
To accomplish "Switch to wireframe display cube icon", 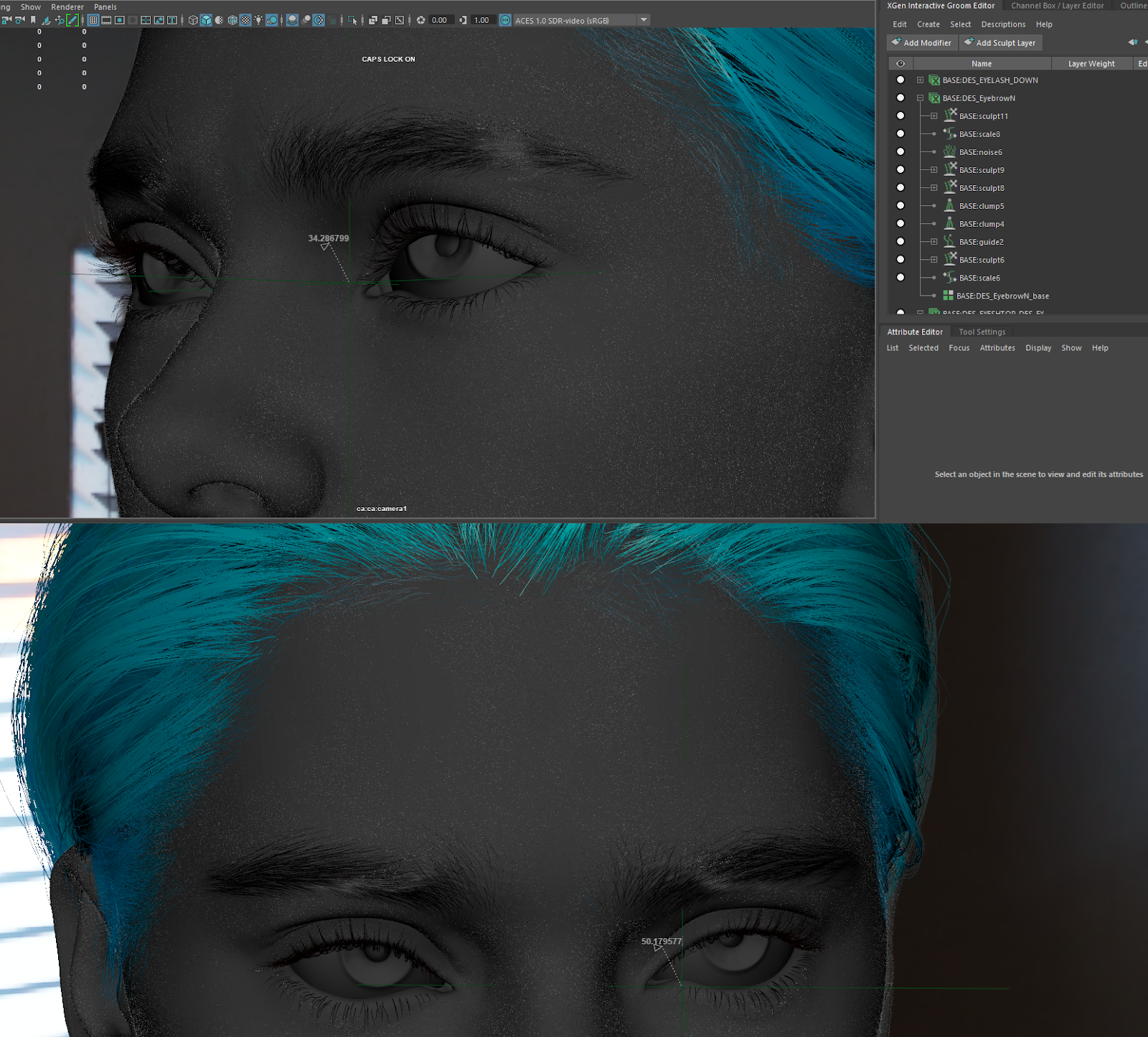I will pos(193,20).
